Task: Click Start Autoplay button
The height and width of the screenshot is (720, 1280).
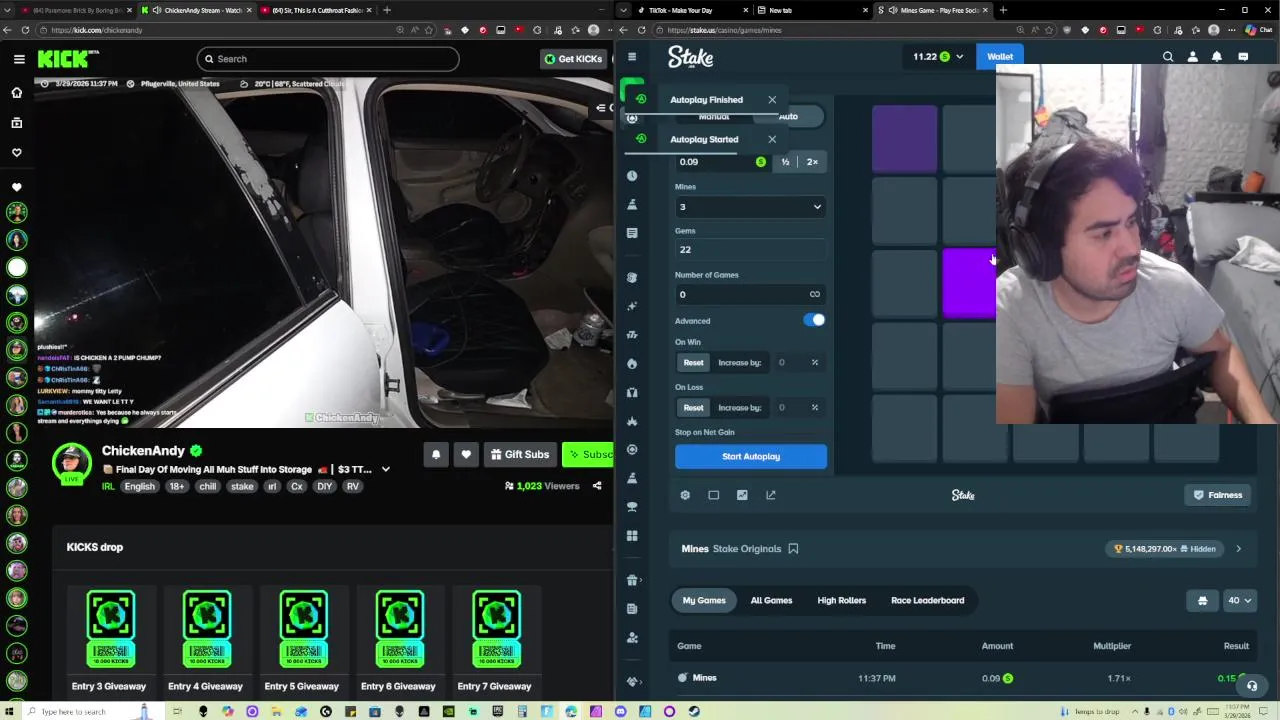Action: click(x=751, y=457)
